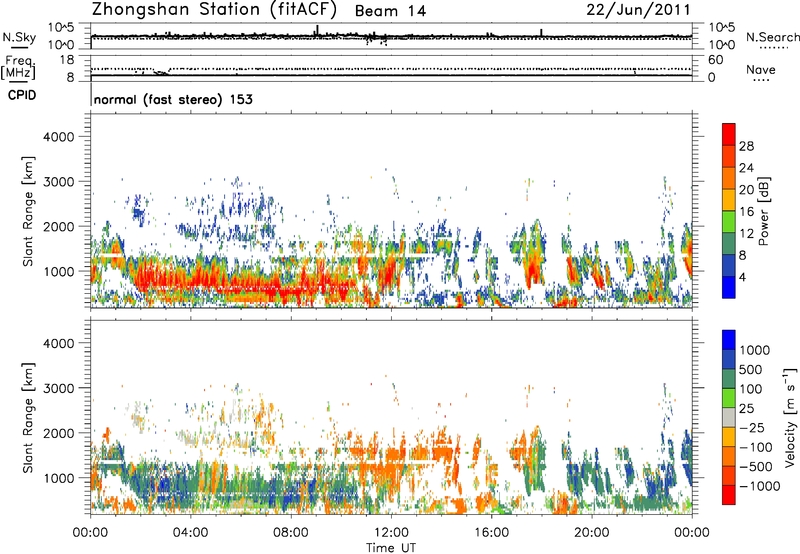Click the 16 tick on Power colorbar
The height and width of the screenshot is (554, 800).
pos(746,212)
